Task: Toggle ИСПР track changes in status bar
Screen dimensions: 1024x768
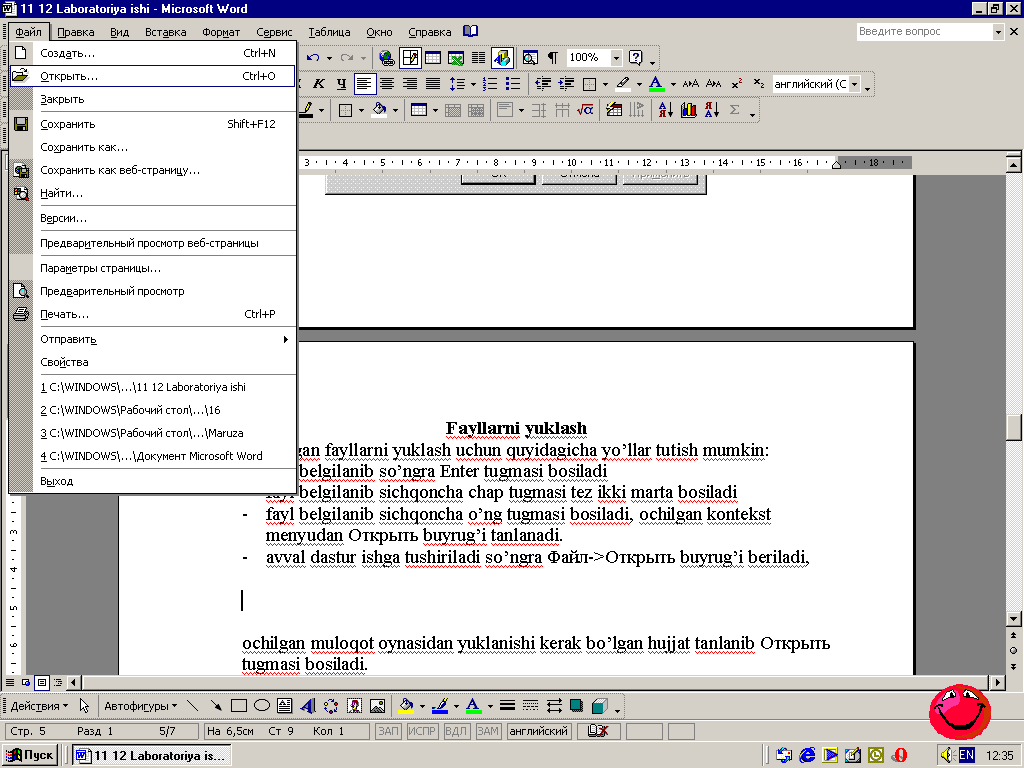Action: (x=421, y=731)
